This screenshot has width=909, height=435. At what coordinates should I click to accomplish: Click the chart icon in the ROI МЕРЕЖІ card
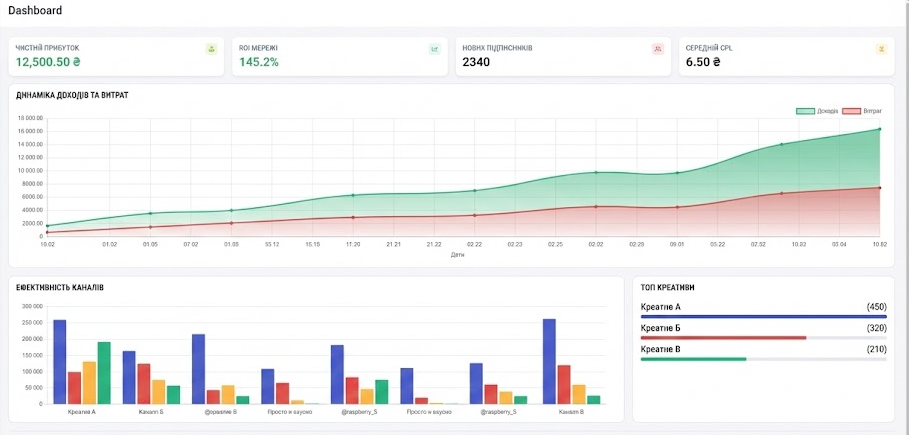(x=434, y=48)
